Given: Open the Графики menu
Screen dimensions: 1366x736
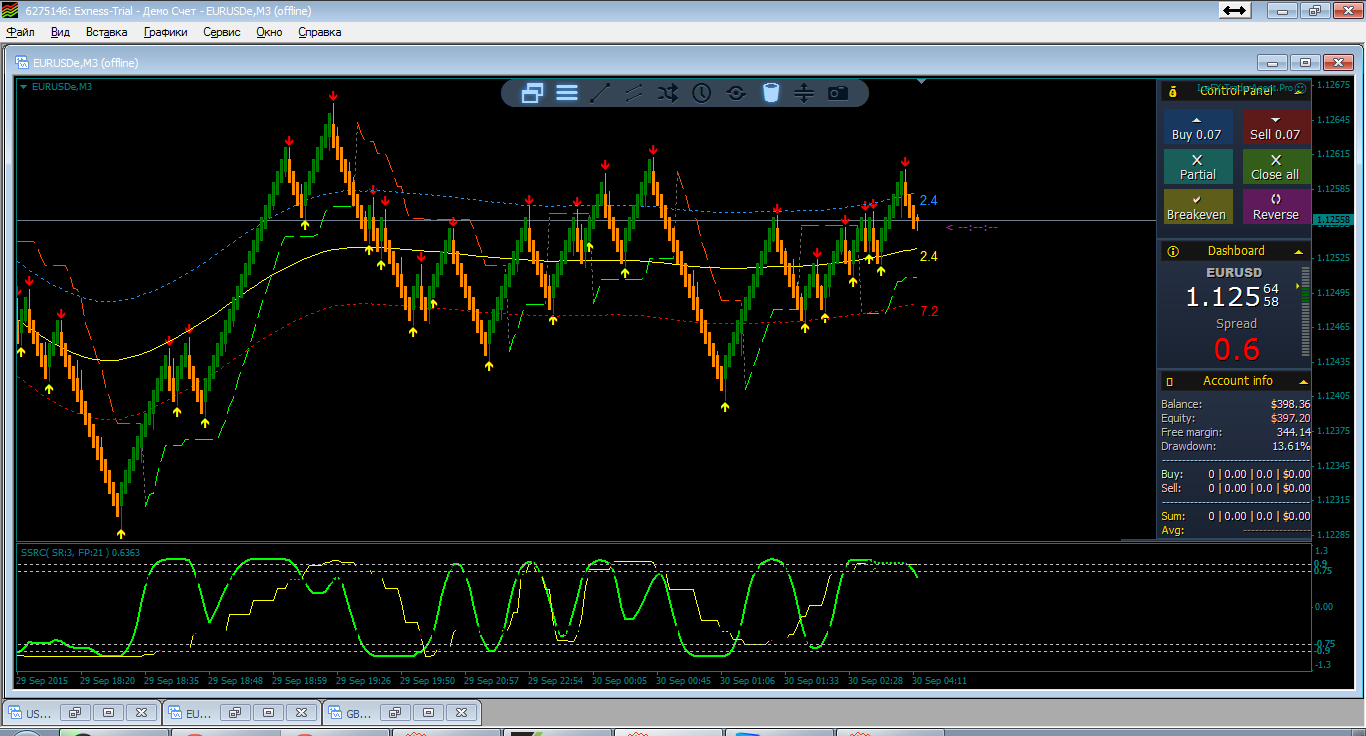Looking at the screenshot, I should point(165,32).
